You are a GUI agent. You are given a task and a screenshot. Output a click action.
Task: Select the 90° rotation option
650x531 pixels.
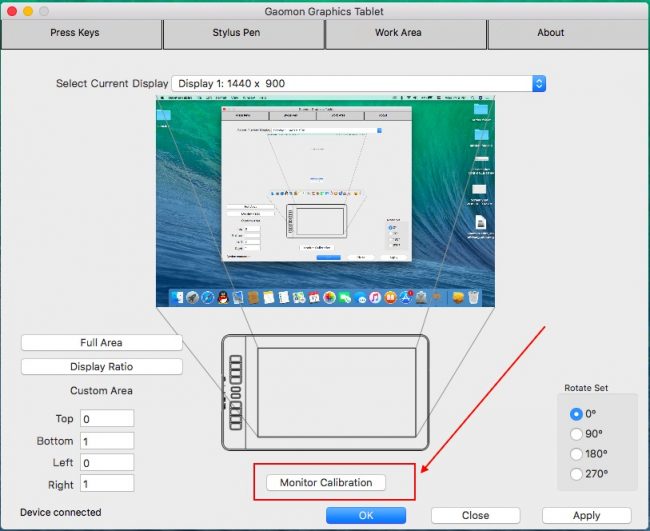576,434
